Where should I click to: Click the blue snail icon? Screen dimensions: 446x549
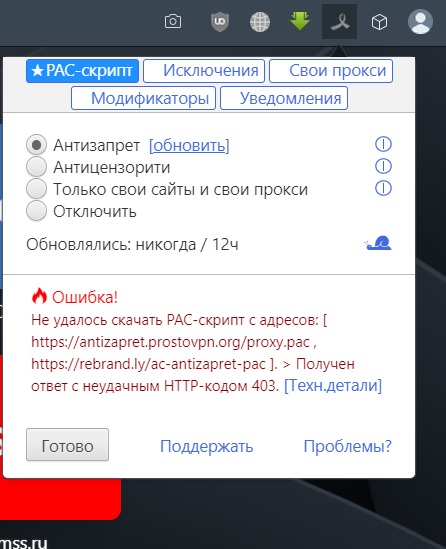click(378, 243)
